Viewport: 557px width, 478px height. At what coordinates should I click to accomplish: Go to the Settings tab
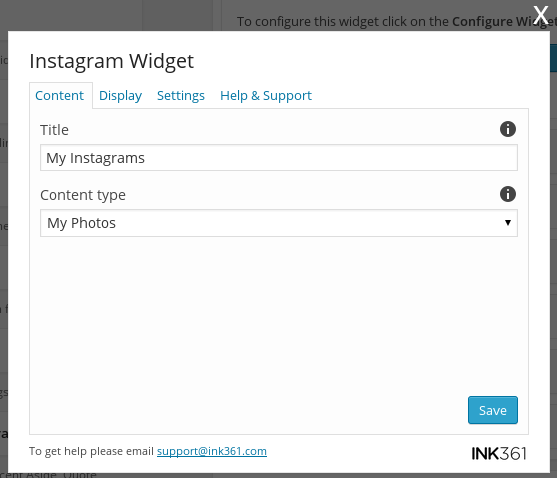click(181, 96)
